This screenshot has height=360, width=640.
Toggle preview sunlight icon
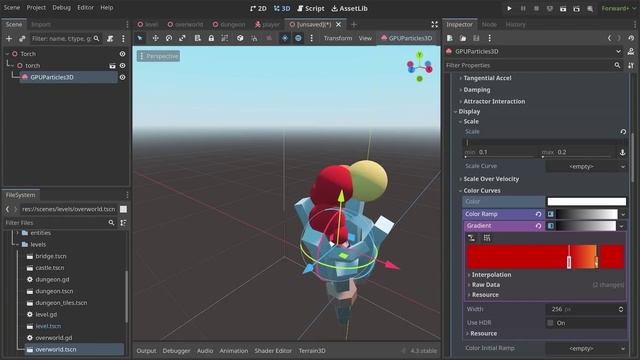click(285, 38)
